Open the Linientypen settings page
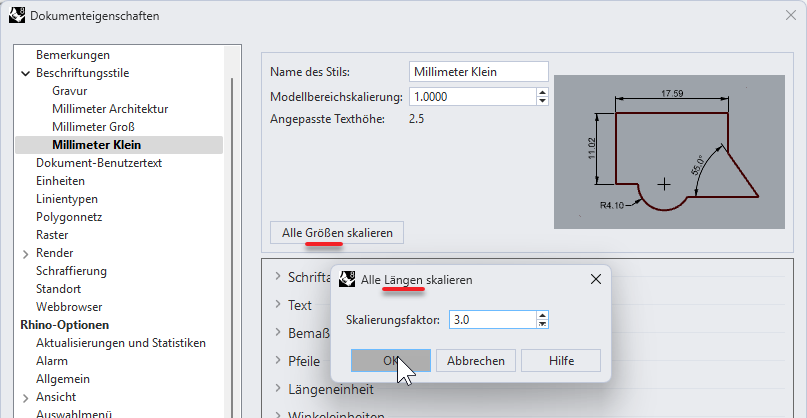Image resolution: width=807 pixels, height=418 pixels. (67, 199)
